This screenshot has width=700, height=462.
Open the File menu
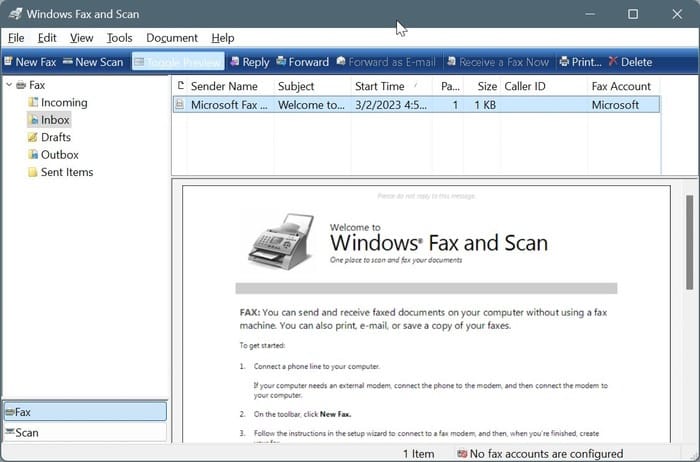[x=16, y=38]
